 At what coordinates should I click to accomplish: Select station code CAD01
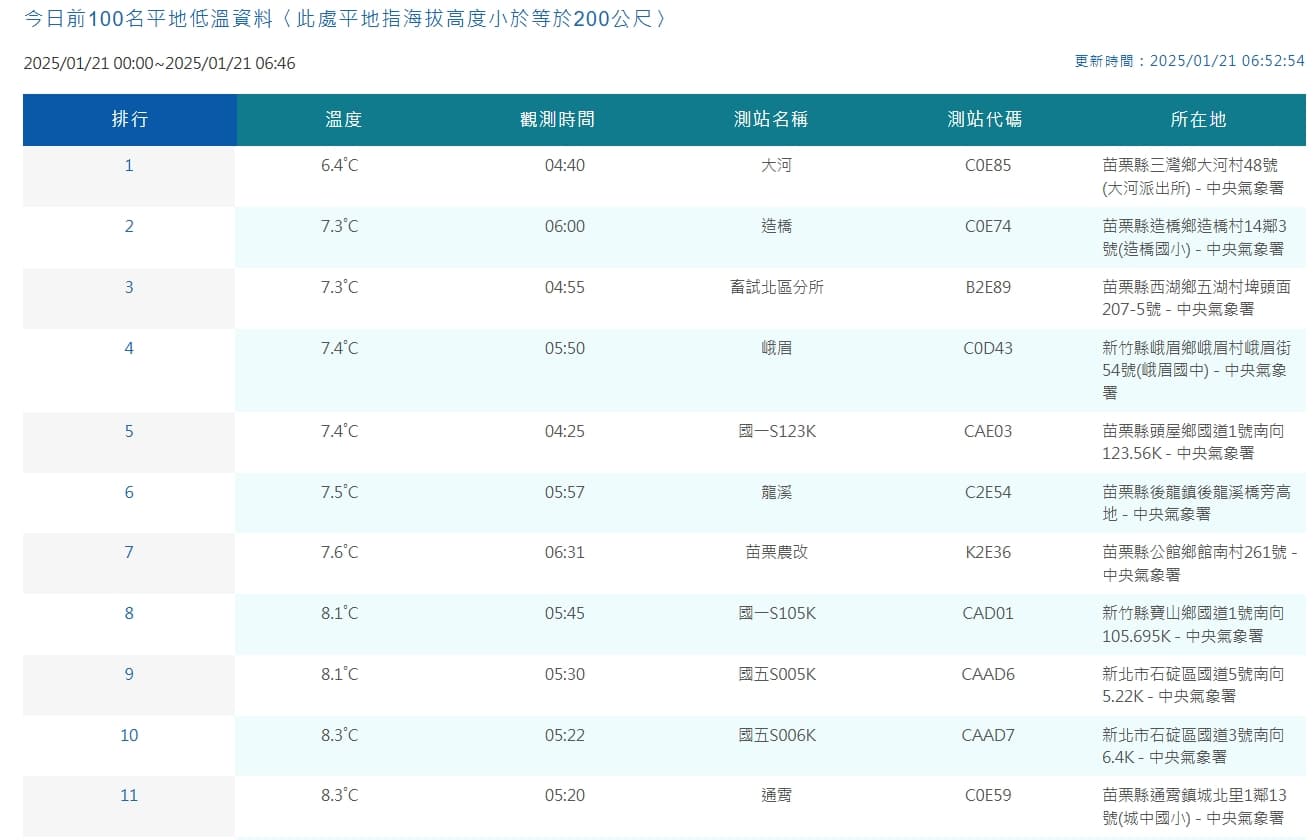pyautogui.click(x=988, y=613)
